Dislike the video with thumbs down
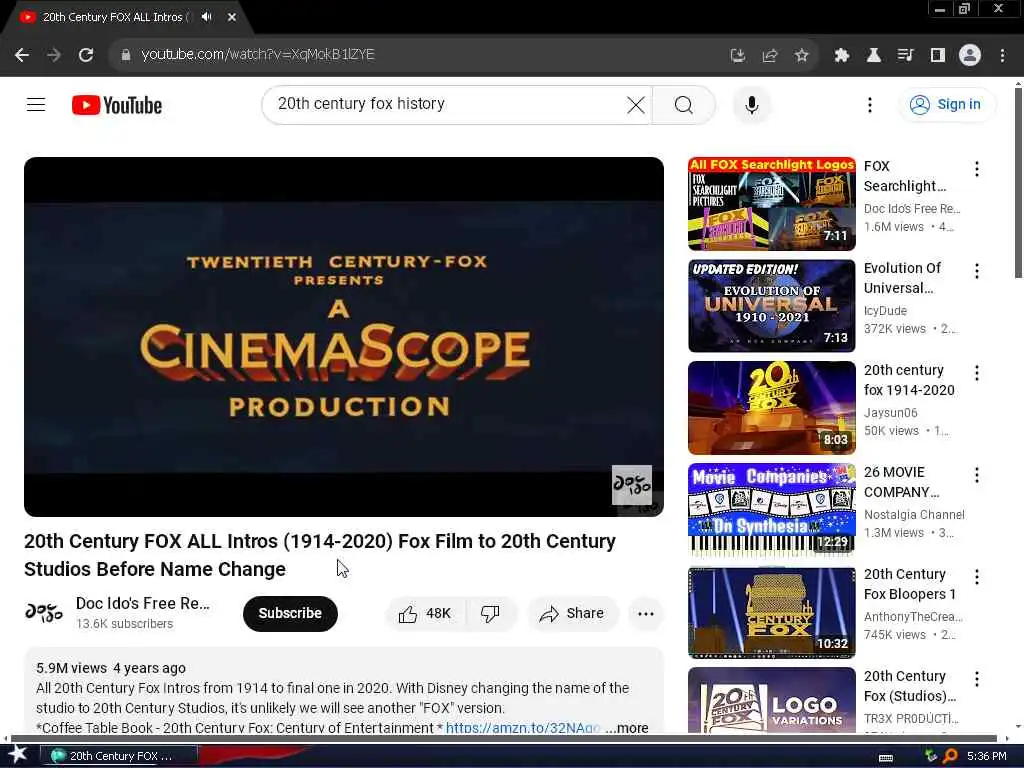The width and height of the screenshot is (1024, 768). click(x=490, y=613)
